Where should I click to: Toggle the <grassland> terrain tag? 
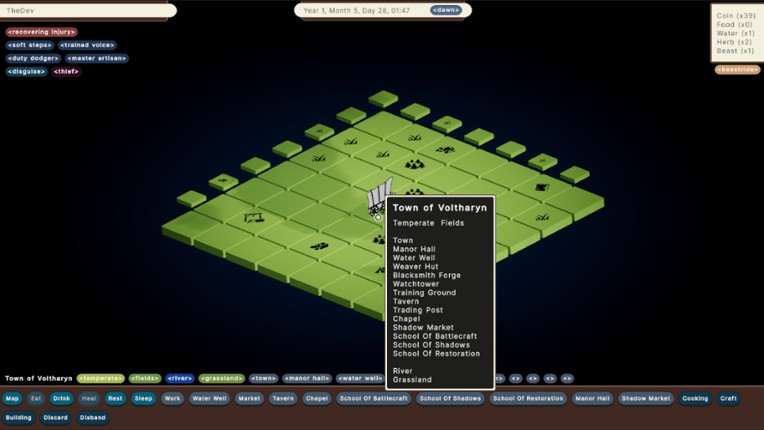click(x=221, y=379)
